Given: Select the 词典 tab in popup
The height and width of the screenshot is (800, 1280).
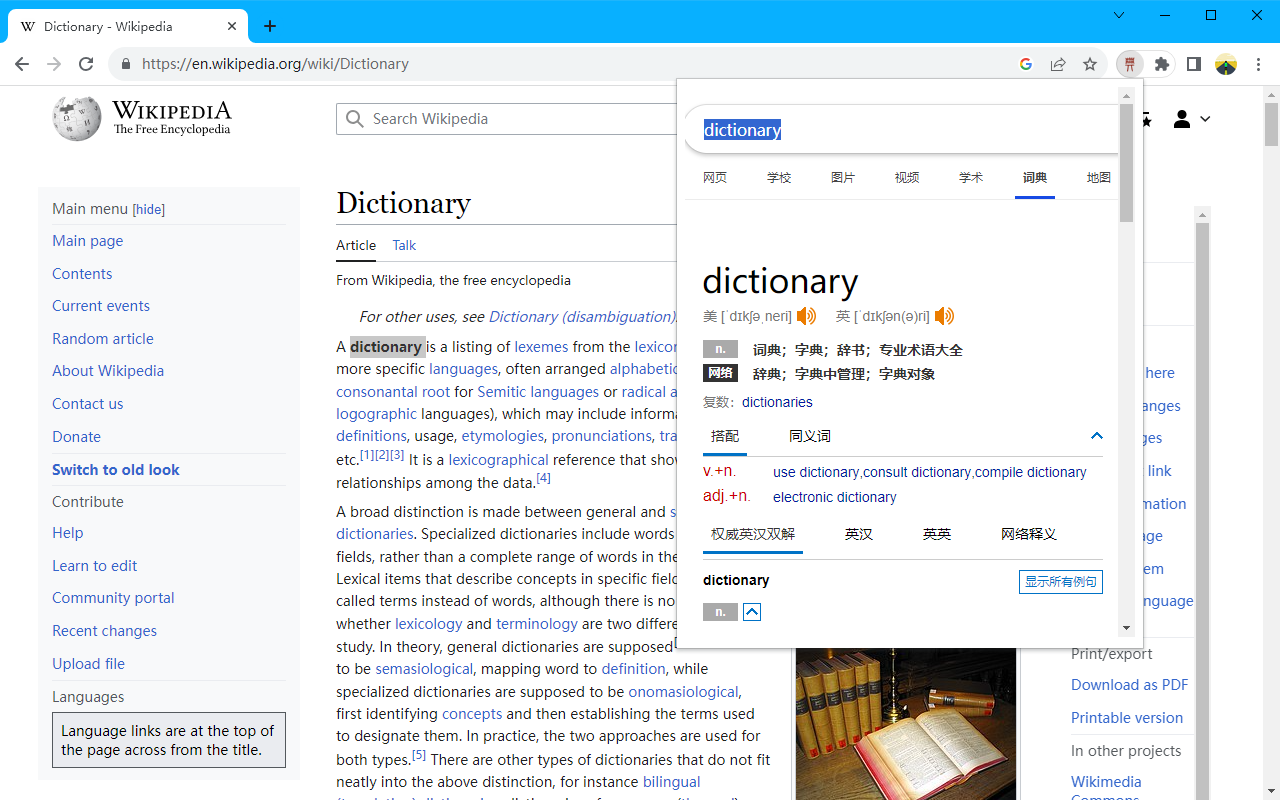Looking at the screenshot, I should (1035, 177).
